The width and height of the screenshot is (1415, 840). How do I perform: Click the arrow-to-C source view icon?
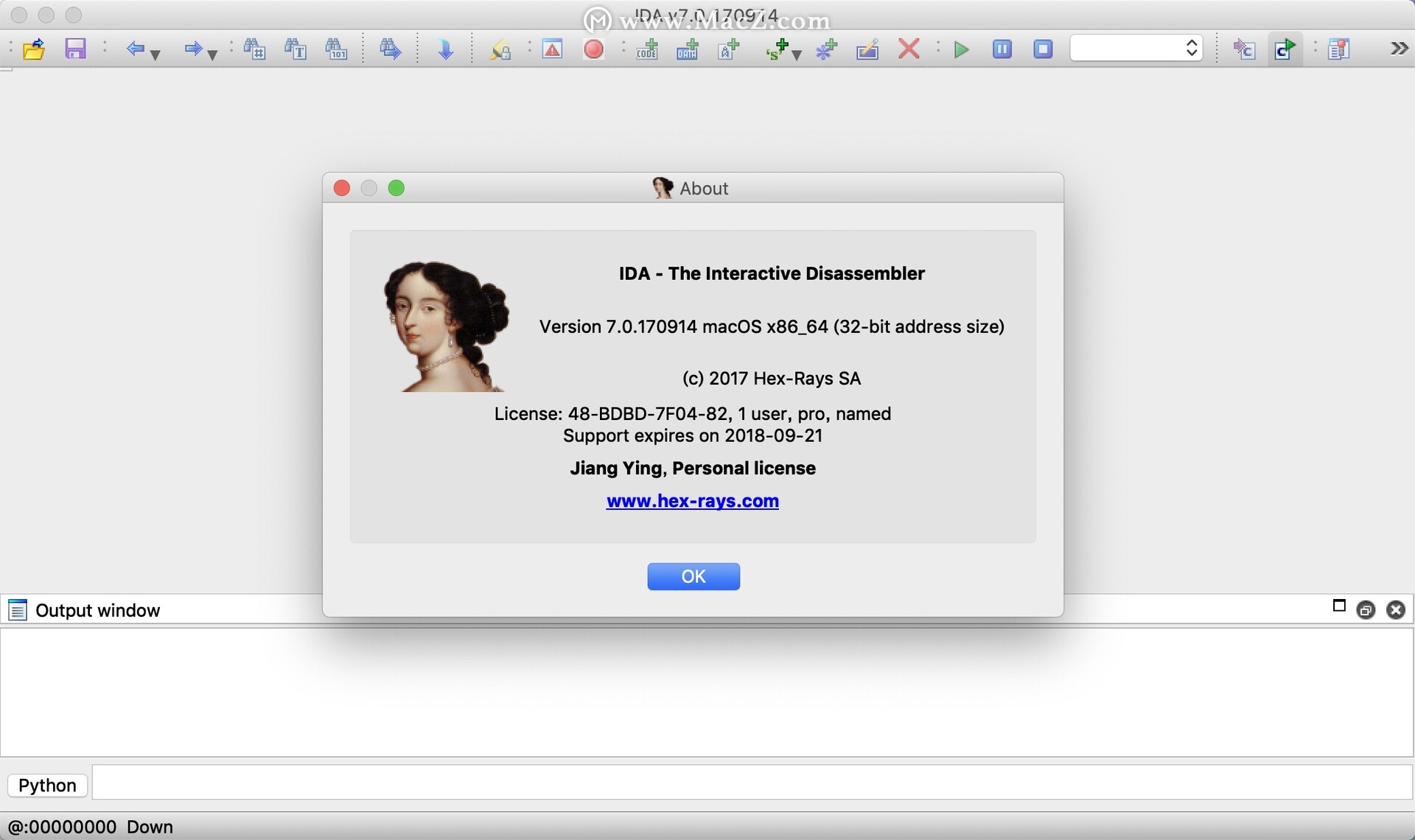click(1244, 49)
